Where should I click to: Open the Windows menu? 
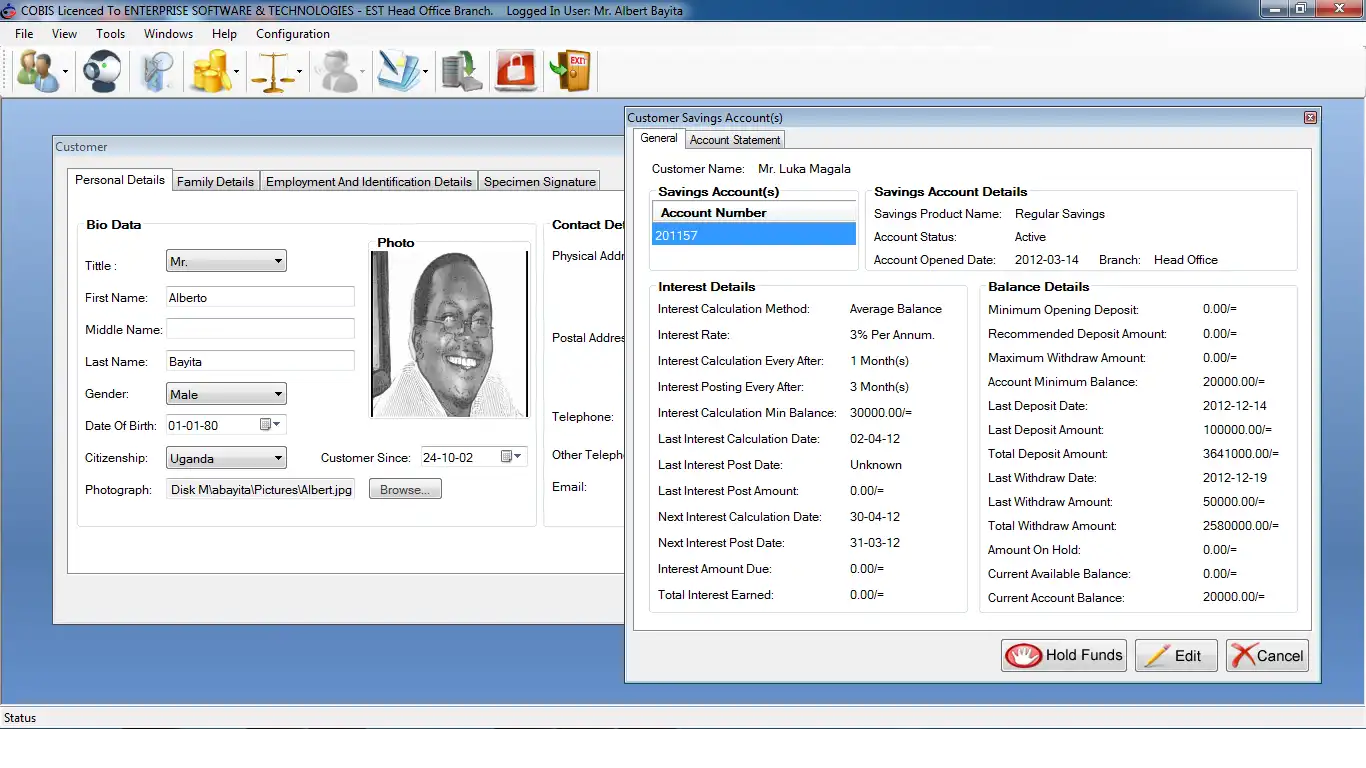[168, 33]
